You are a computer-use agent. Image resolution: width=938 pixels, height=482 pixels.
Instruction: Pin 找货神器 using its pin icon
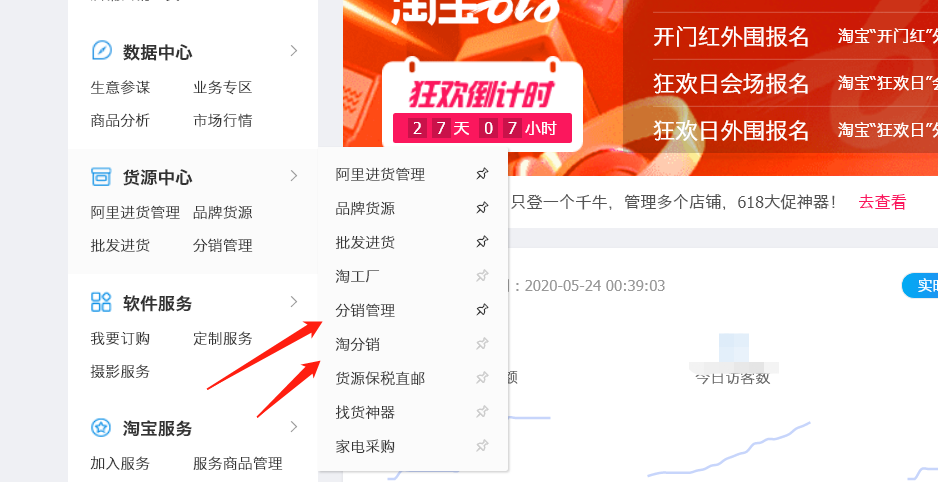click(482, 412)
